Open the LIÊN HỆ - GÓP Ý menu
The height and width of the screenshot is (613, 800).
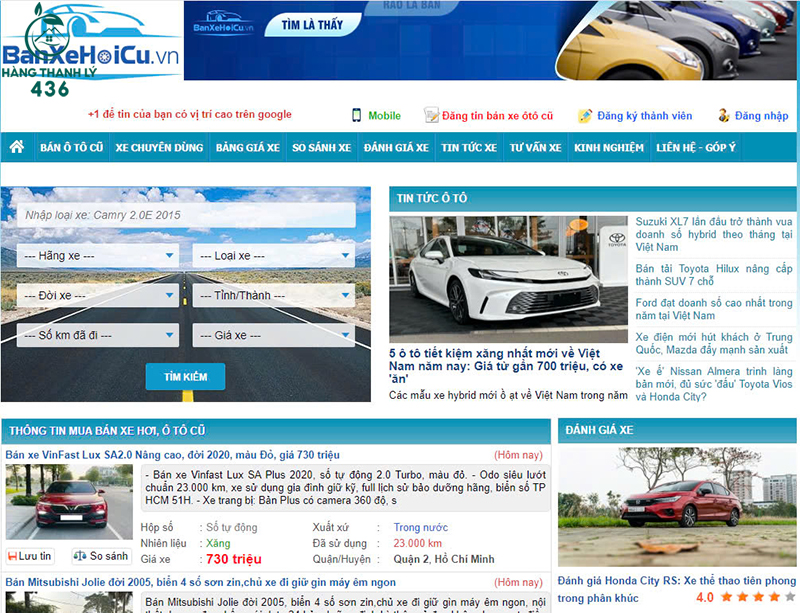(x=696, y=148)
